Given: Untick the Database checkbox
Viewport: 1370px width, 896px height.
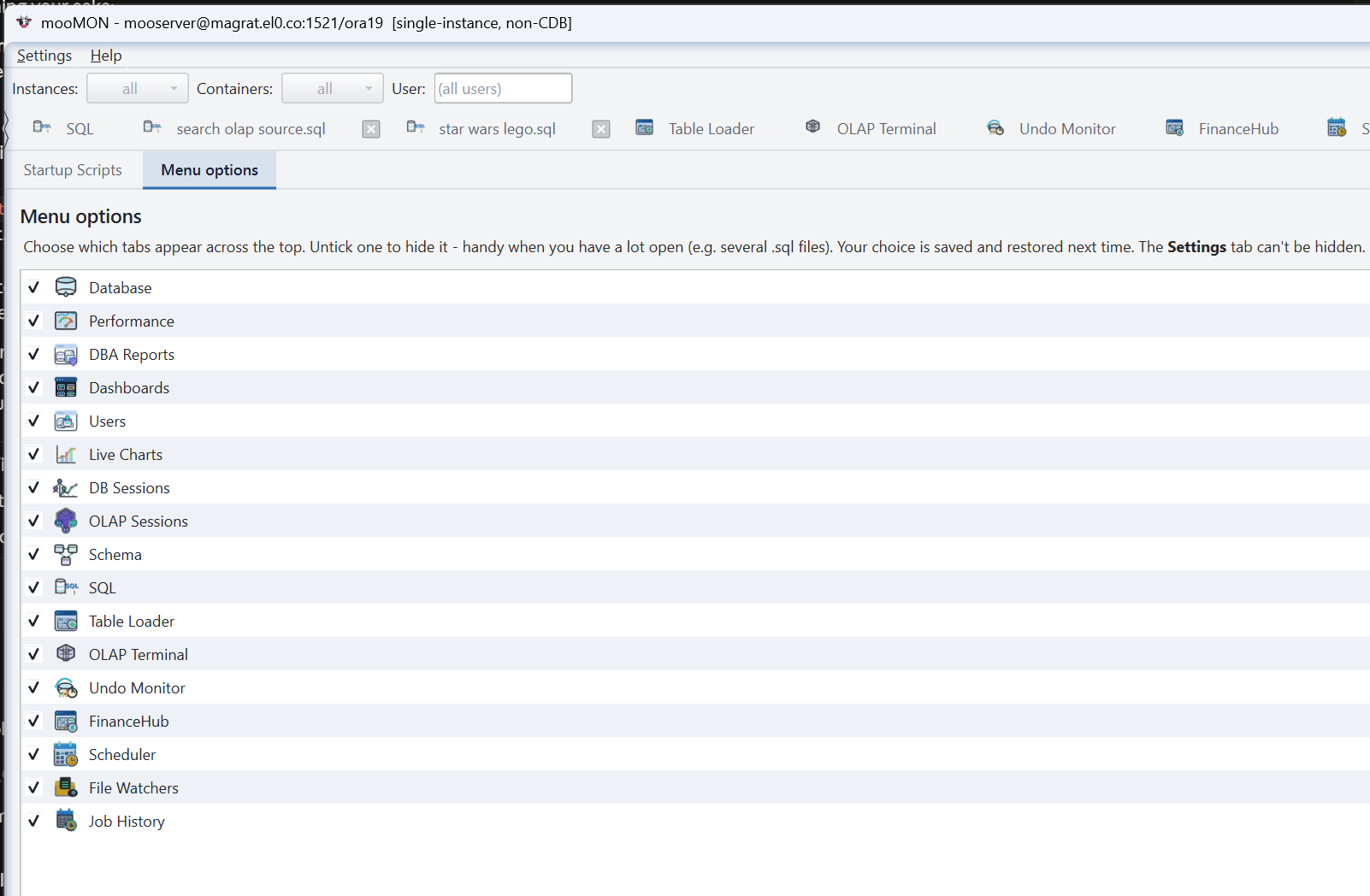Looking at the screenshot, I should 34,287.
